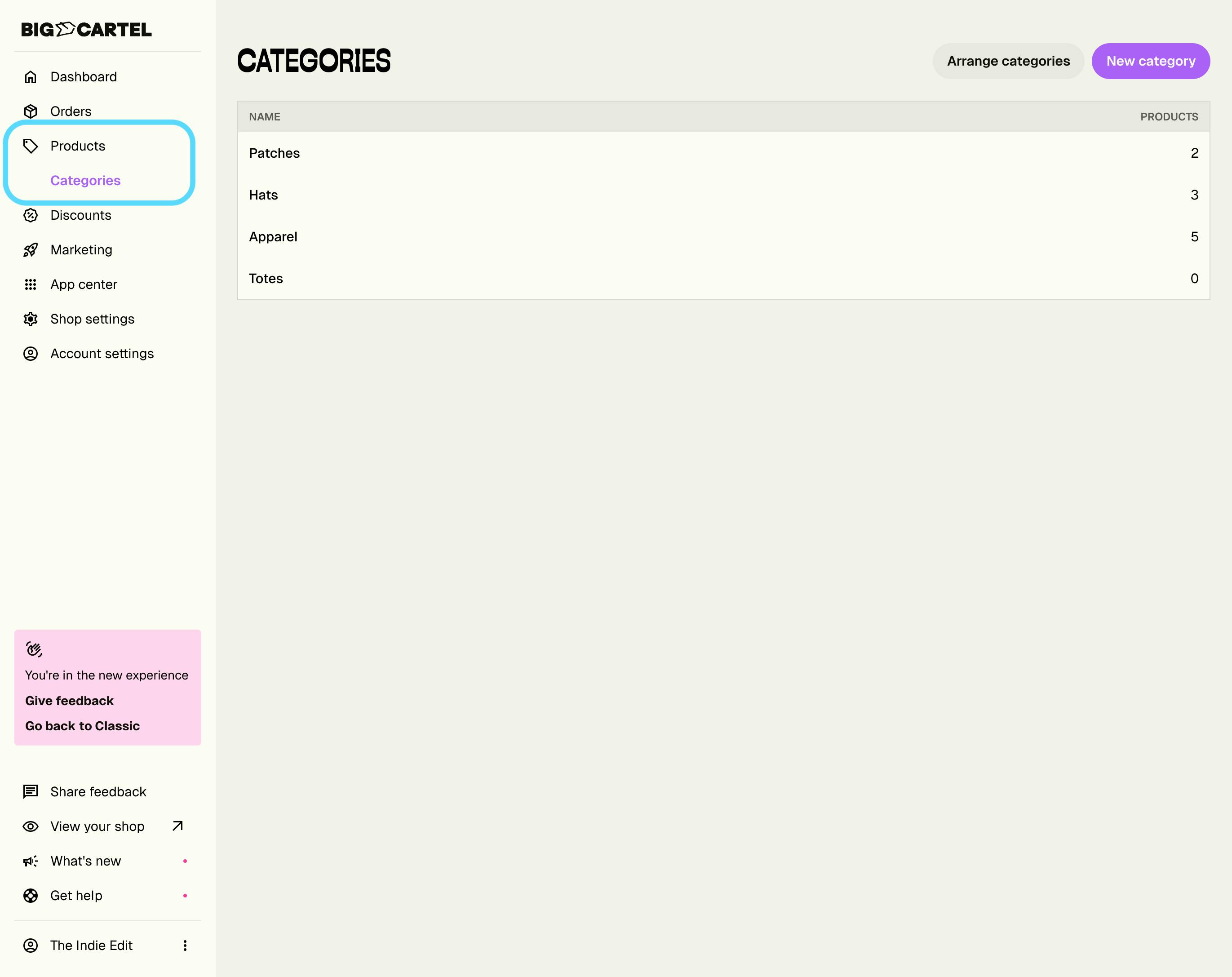Open the Apparel category row
Screen dimensions: 1232x977
273,237
